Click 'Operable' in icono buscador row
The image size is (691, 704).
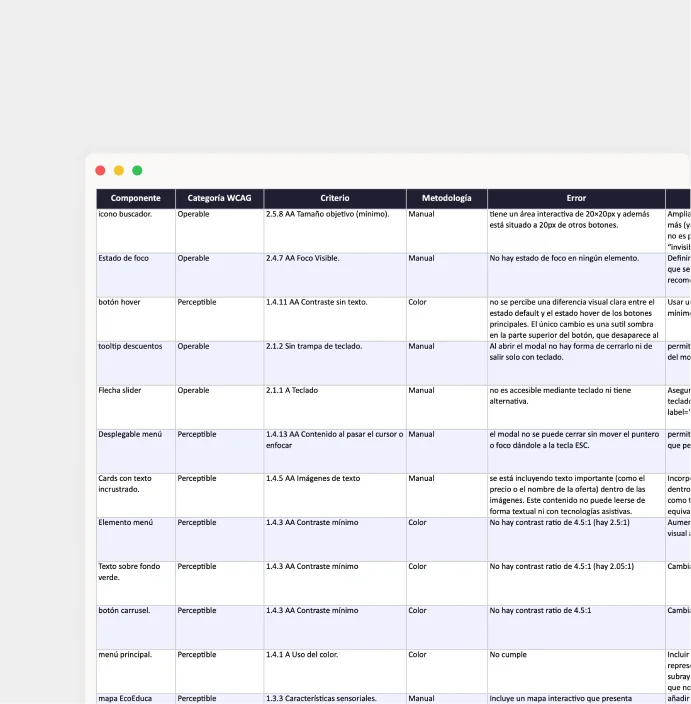coord(220,231)
